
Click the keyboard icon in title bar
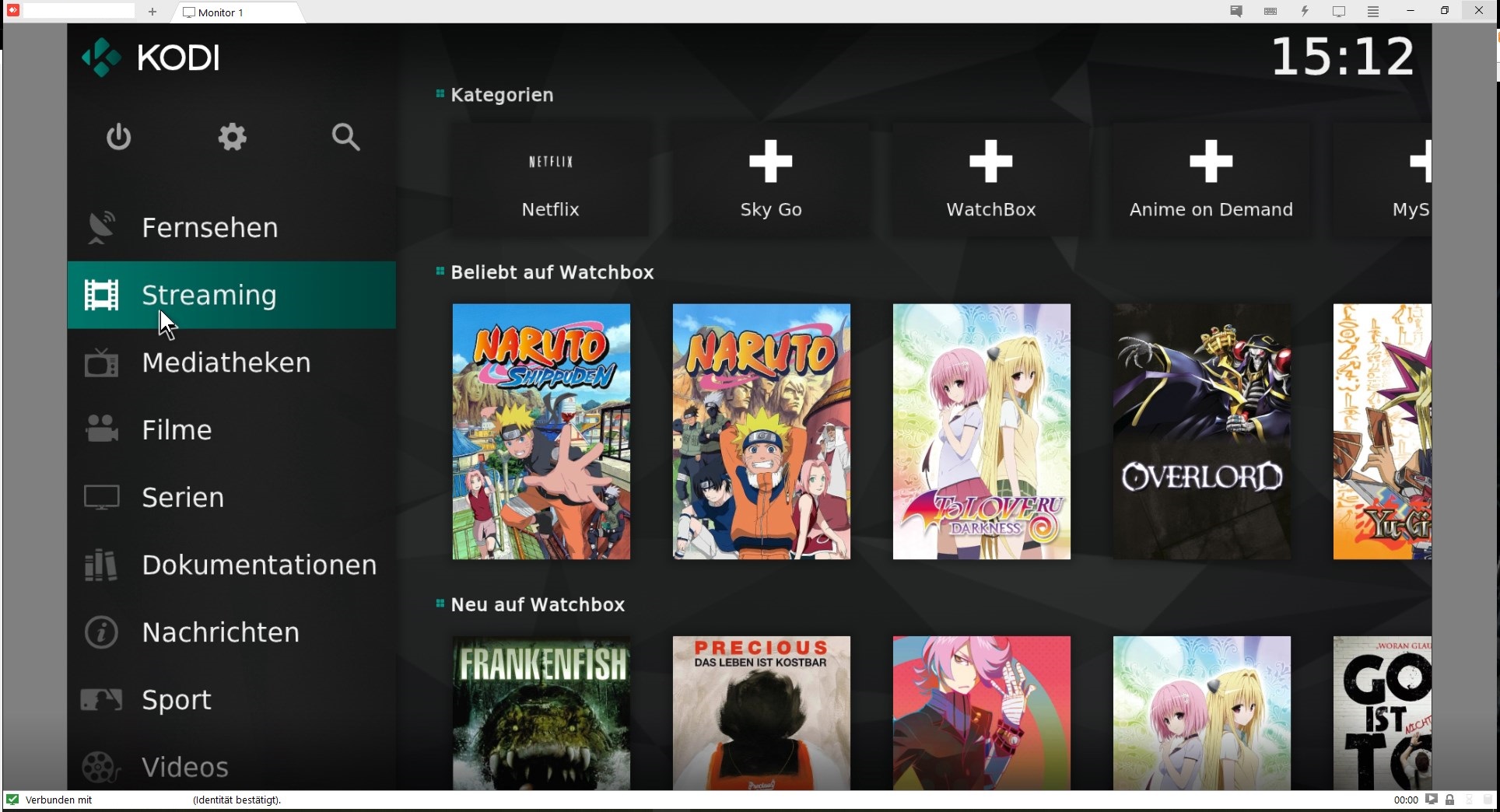click(x=1270, y=11)
